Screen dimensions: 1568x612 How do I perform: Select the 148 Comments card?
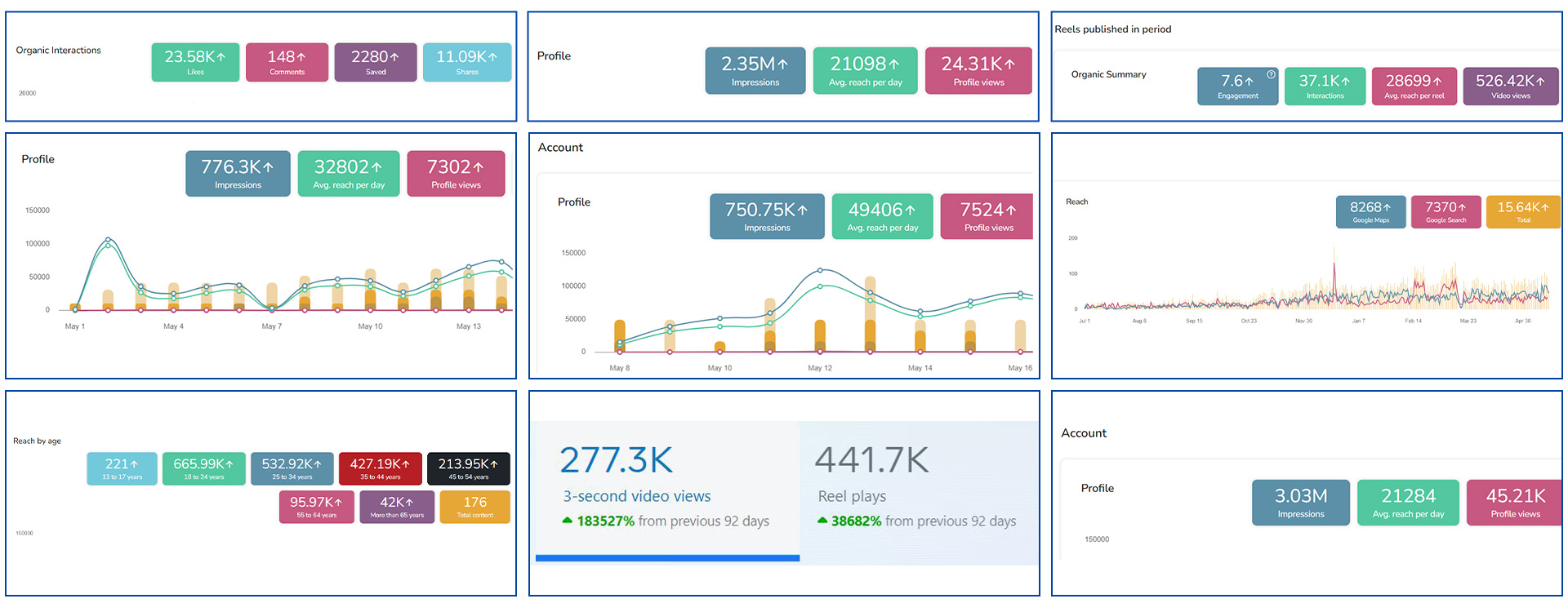[287, 62]
